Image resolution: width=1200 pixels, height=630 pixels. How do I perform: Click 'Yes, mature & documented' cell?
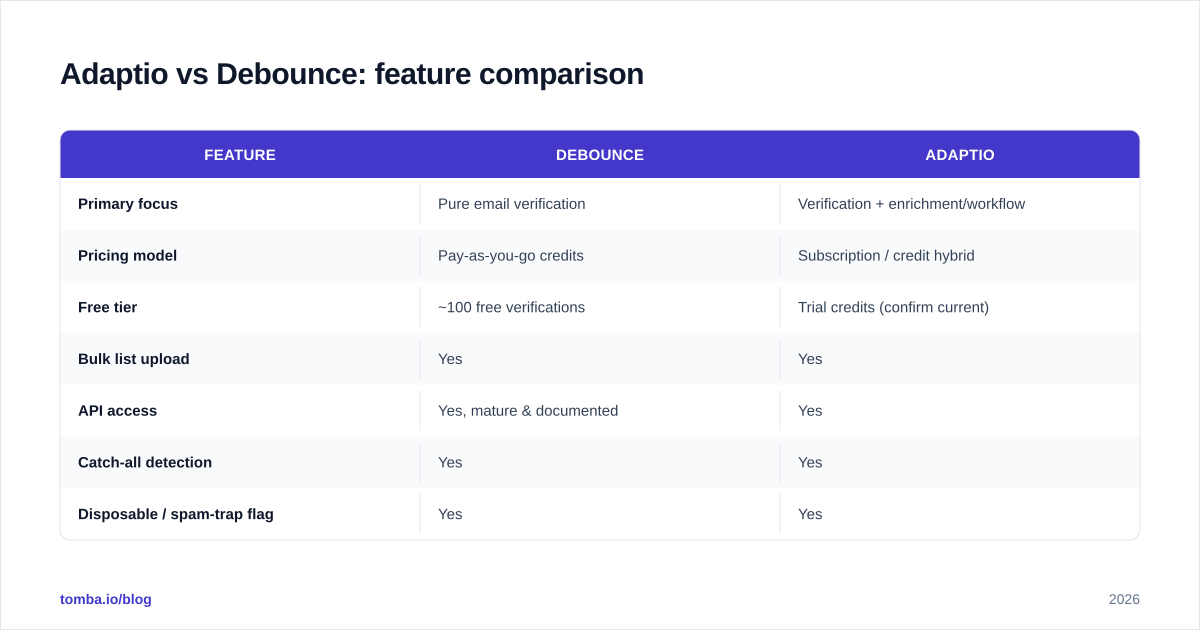(528, 411)
